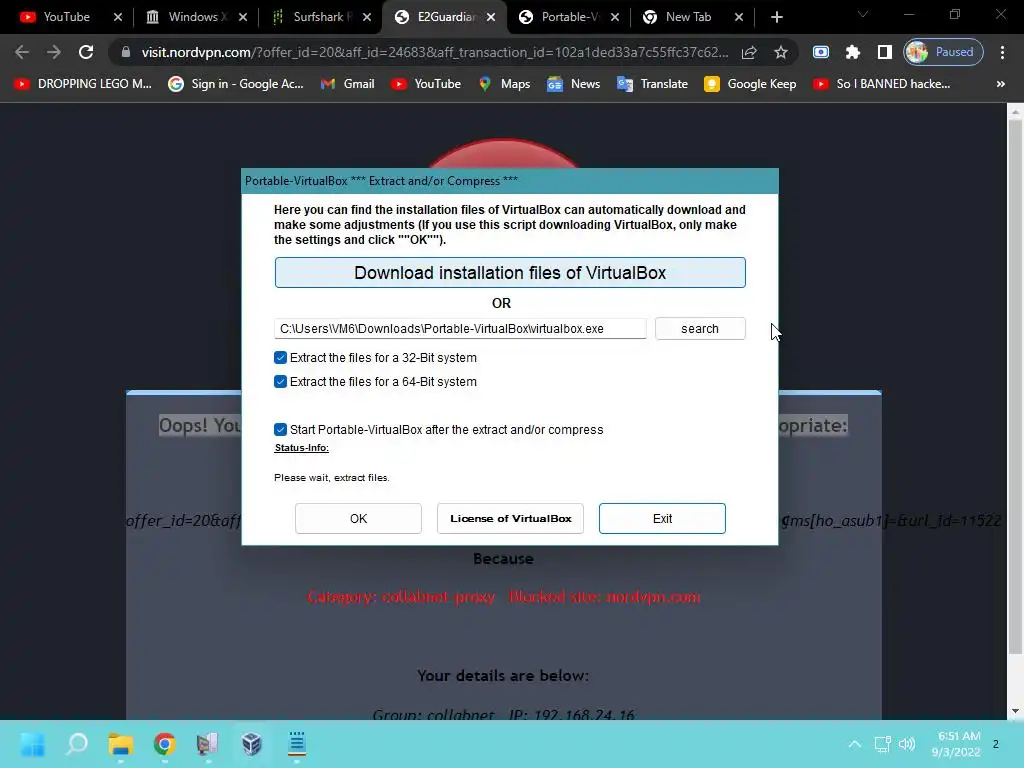Bookmark this page with the star
This screenshot has width=1024, height=768.
pos(780,52)
